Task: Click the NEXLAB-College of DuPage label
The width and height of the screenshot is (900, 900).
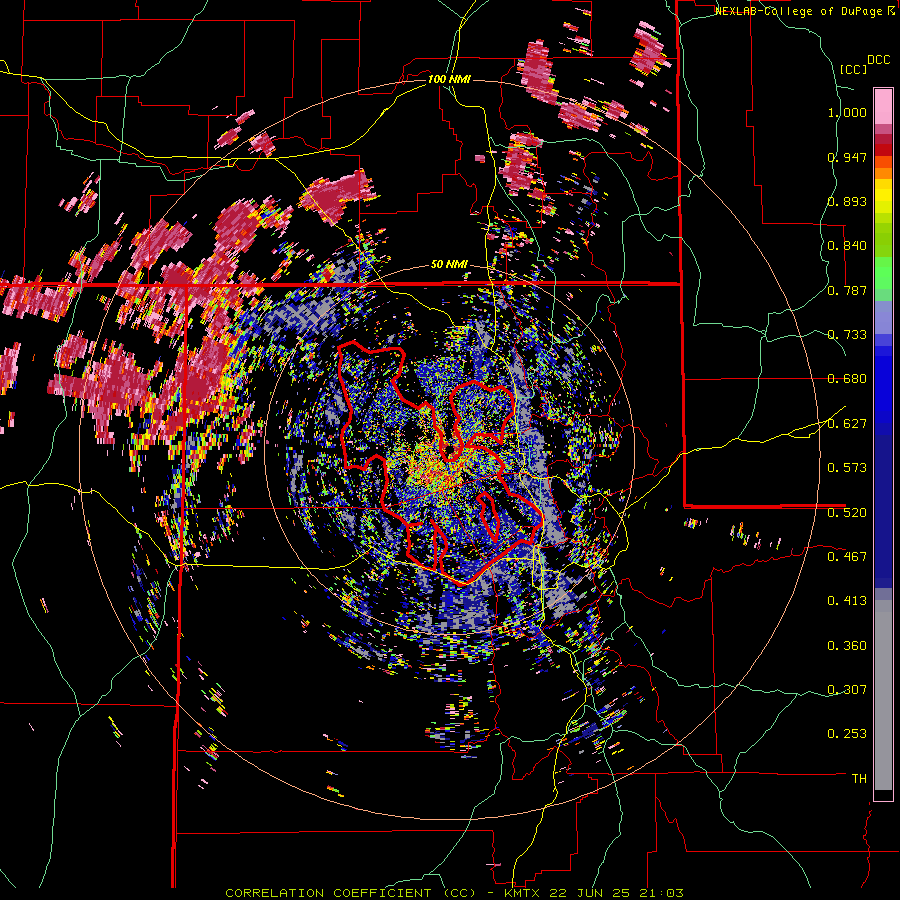Action: point(798,11)
